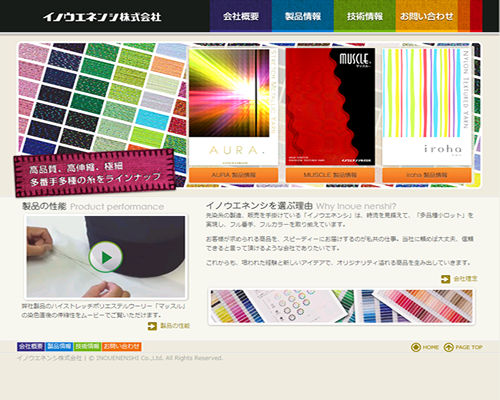Click the PAGE TOP link
This screenshot has height=400, width=500.
[469, 347]
